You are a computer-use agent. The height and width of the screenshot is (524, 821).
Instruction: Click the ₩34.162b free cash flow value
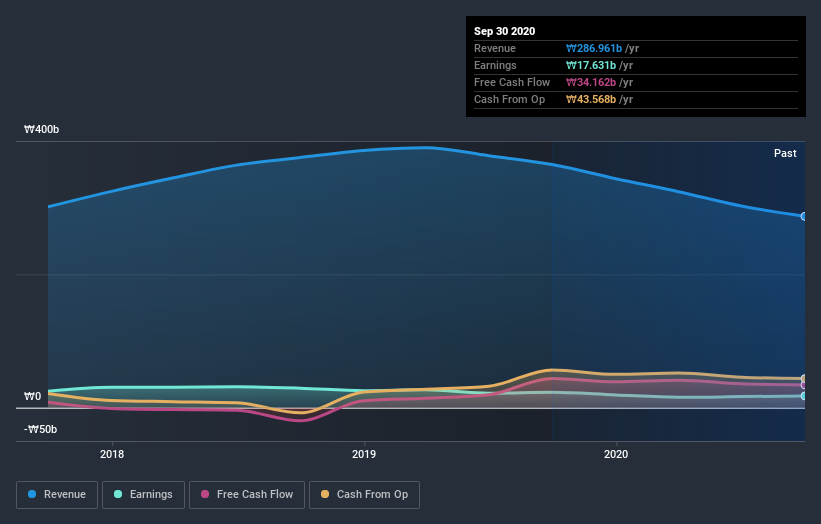click(x=591, y=82)
